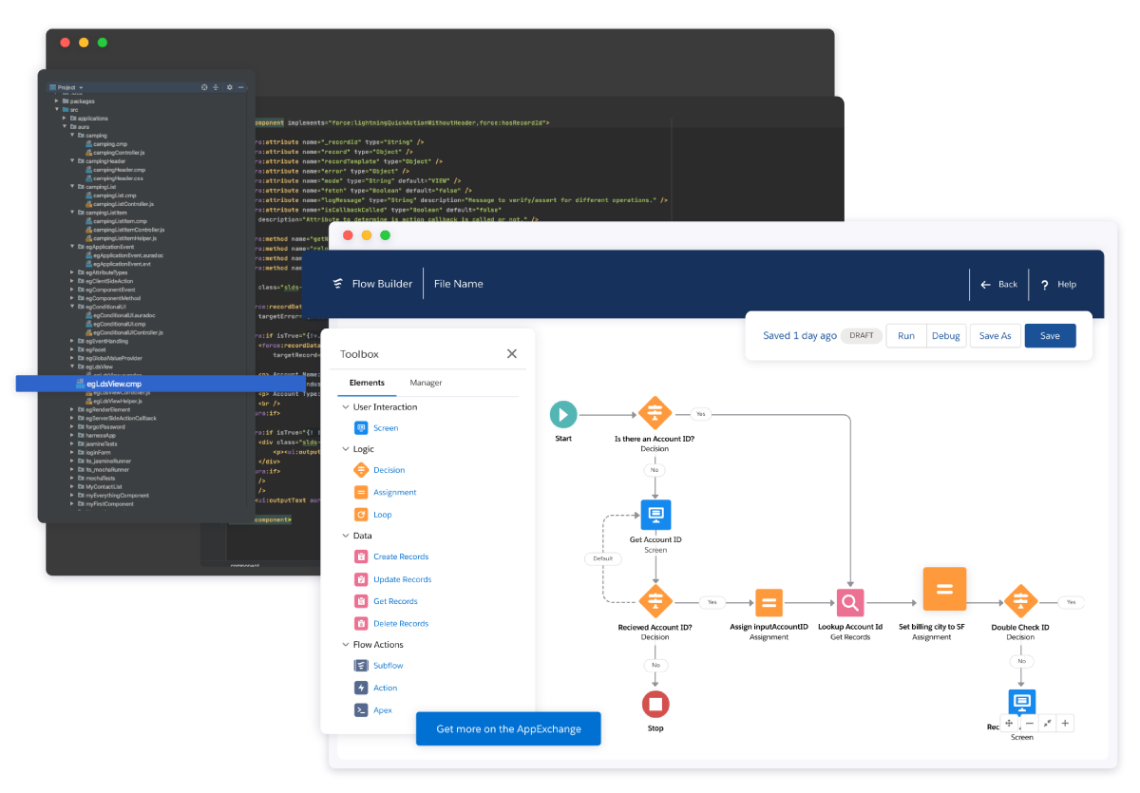Select the Elements tab in the Toolbox
The image size is (1140, 793).
(x=368, y=383)
